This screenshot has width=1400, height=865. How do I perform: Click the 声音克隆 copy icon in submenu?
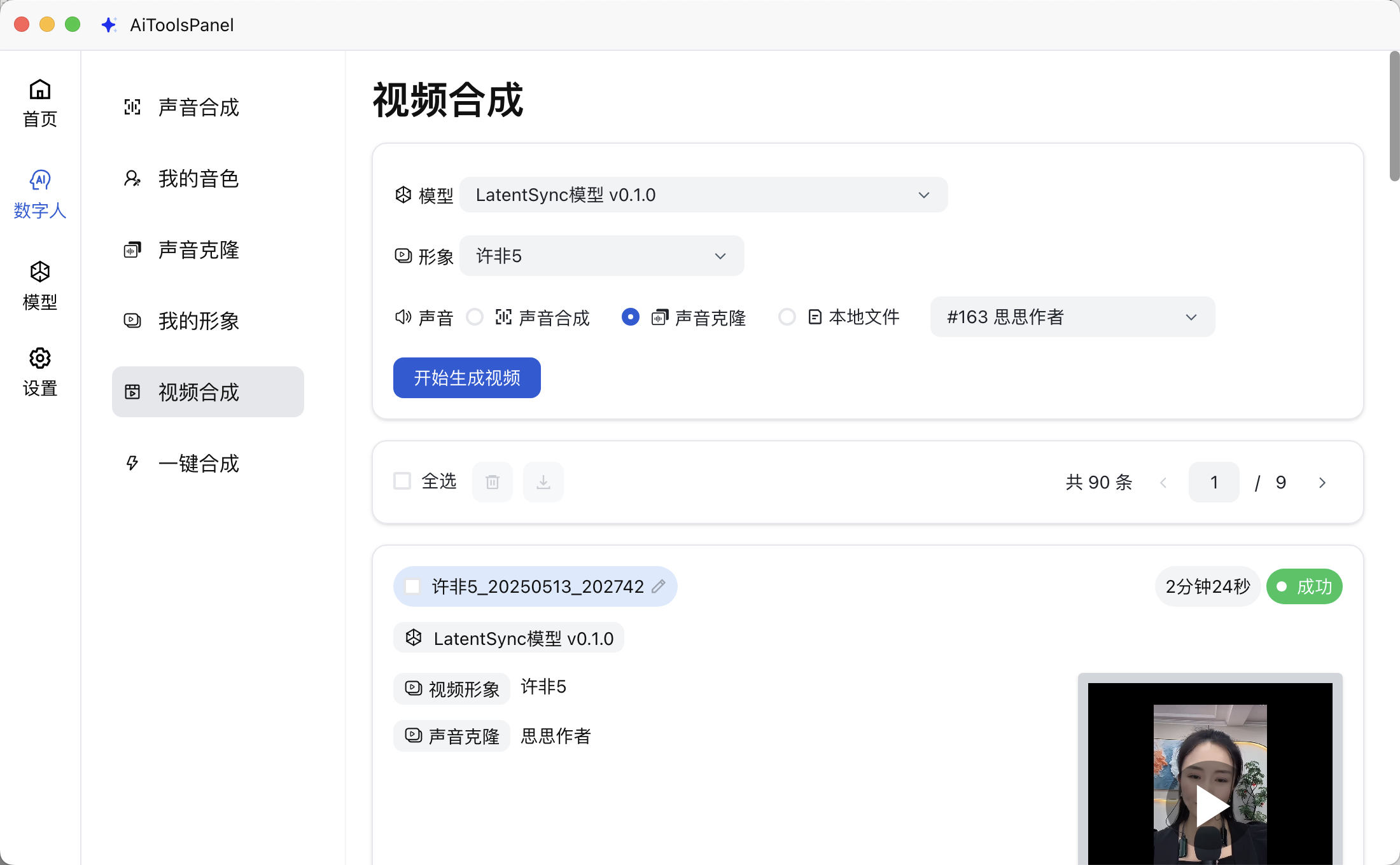pos(132,249)
